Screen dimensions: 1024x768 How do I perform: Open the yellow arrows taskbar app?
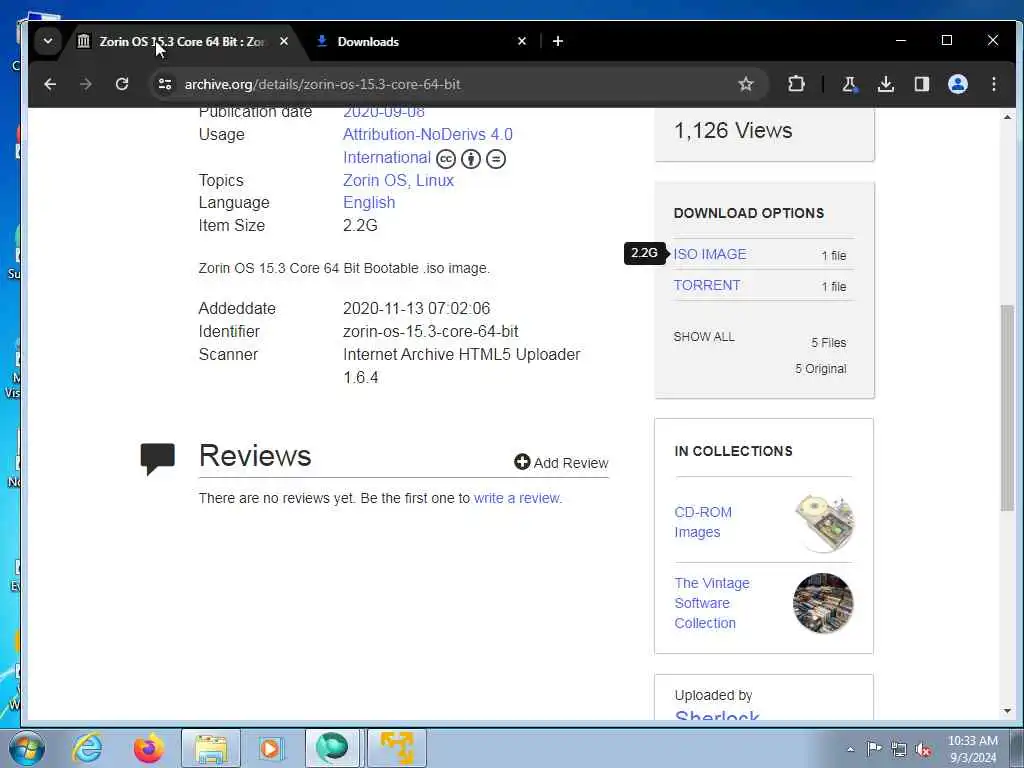[396, 748]
